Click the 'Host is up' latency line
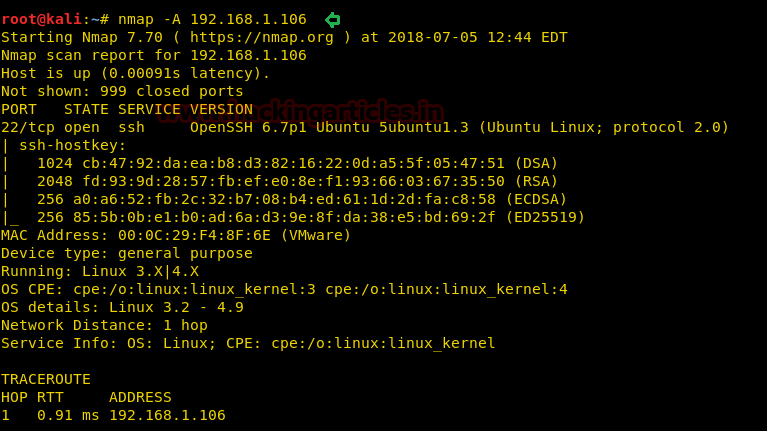The image size is (767, 431). click(135, 73)
